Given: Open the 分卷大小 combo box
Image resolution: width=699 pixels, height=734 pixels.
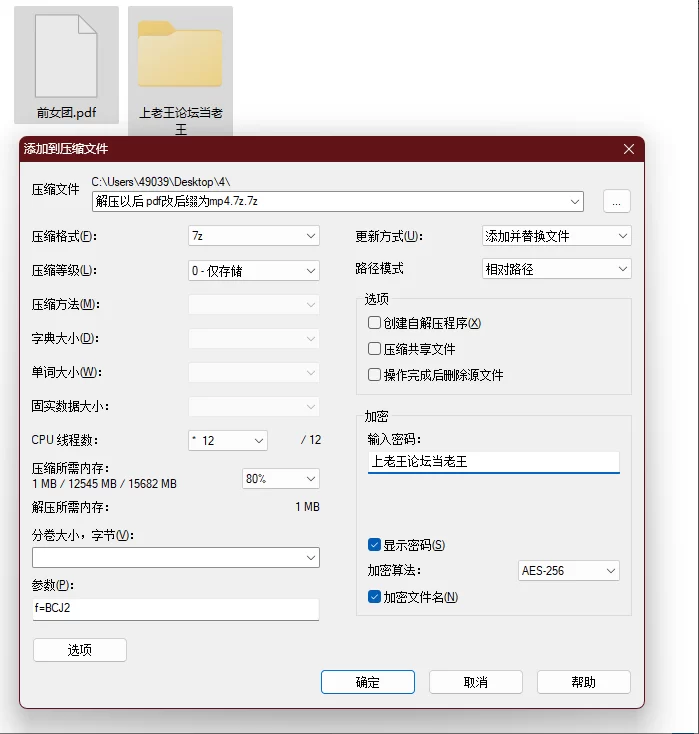Looking at the screenshot, I should click(x=176, y=558).
